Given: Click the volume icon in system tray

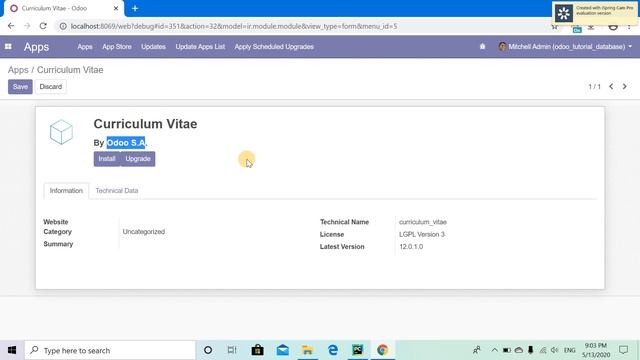Looking at the screenshot, I should [x=554, y=350].
